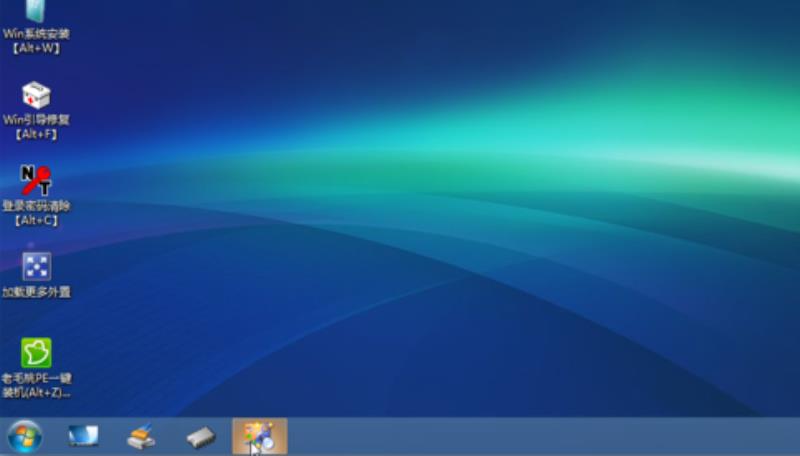The image size is (800, 456).
Task: Click the show desktop monitor icon in taskbar
Action: [x=83, y=436]
